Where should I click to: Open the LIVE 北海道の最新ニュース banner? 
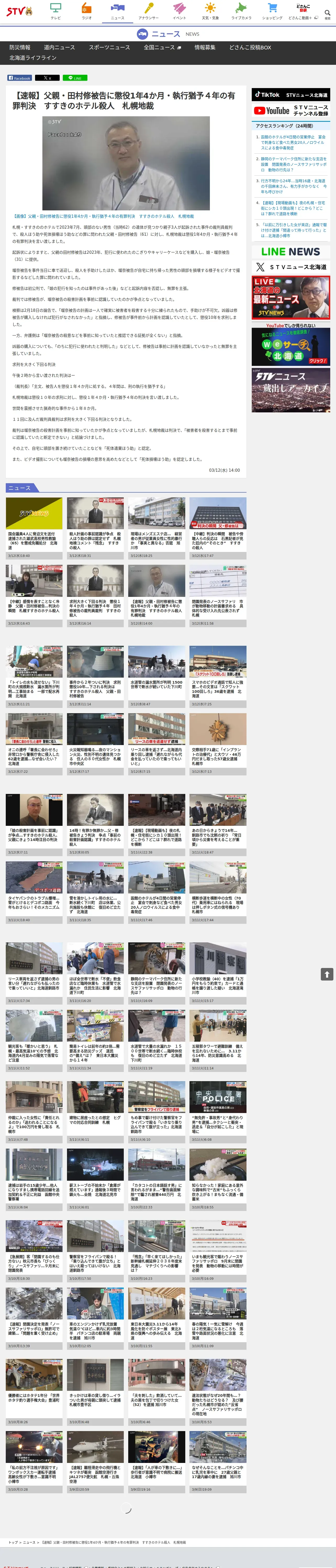pyautogui.click(x=291, y=298)
